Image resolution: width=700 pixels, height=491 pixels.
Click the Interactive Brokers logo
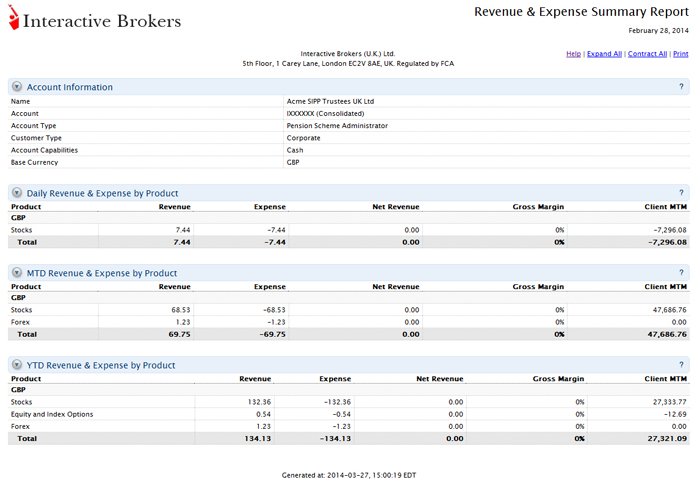[x=95, y=19]
